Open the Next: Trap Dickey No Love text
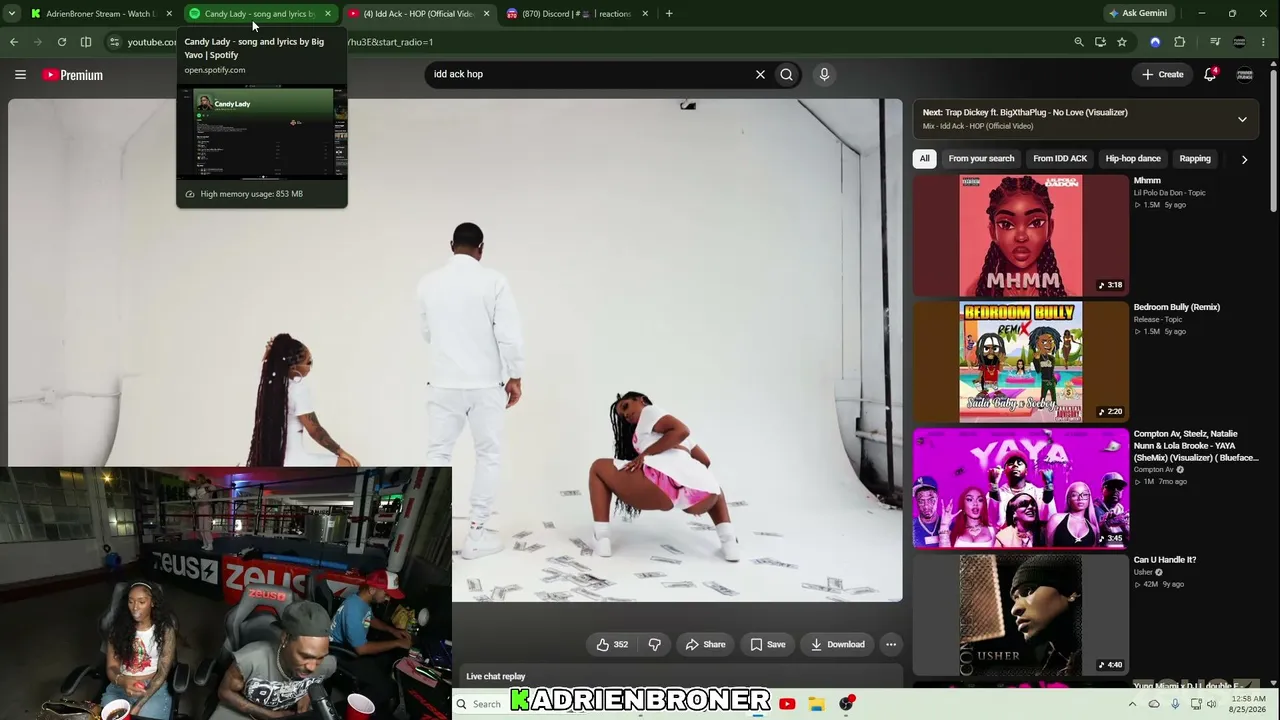This screenshot has height=720, width=1280. click(1025, 112)
